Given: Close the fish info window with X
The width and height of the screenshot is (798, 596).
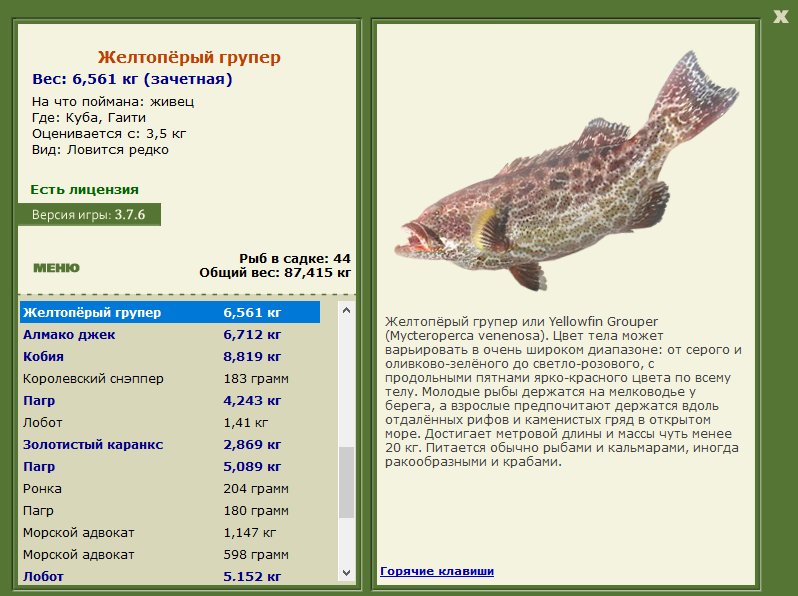Looking at the screenshot, I should click(780, 16).
